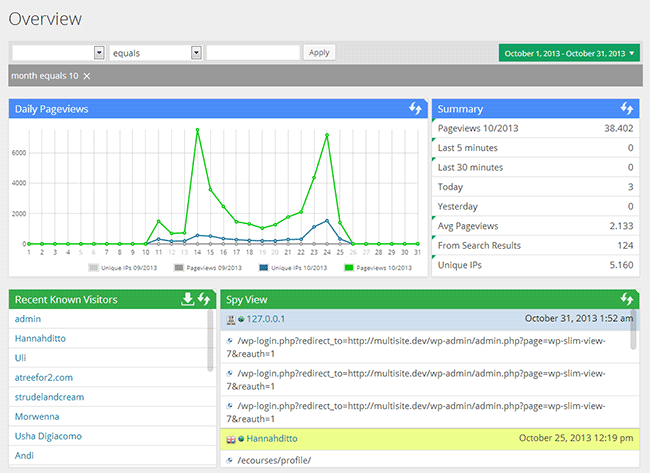This screenshot has width=650, height=473.
Task: Open visitor 'Andi'
Action: (x=24, y=455)
